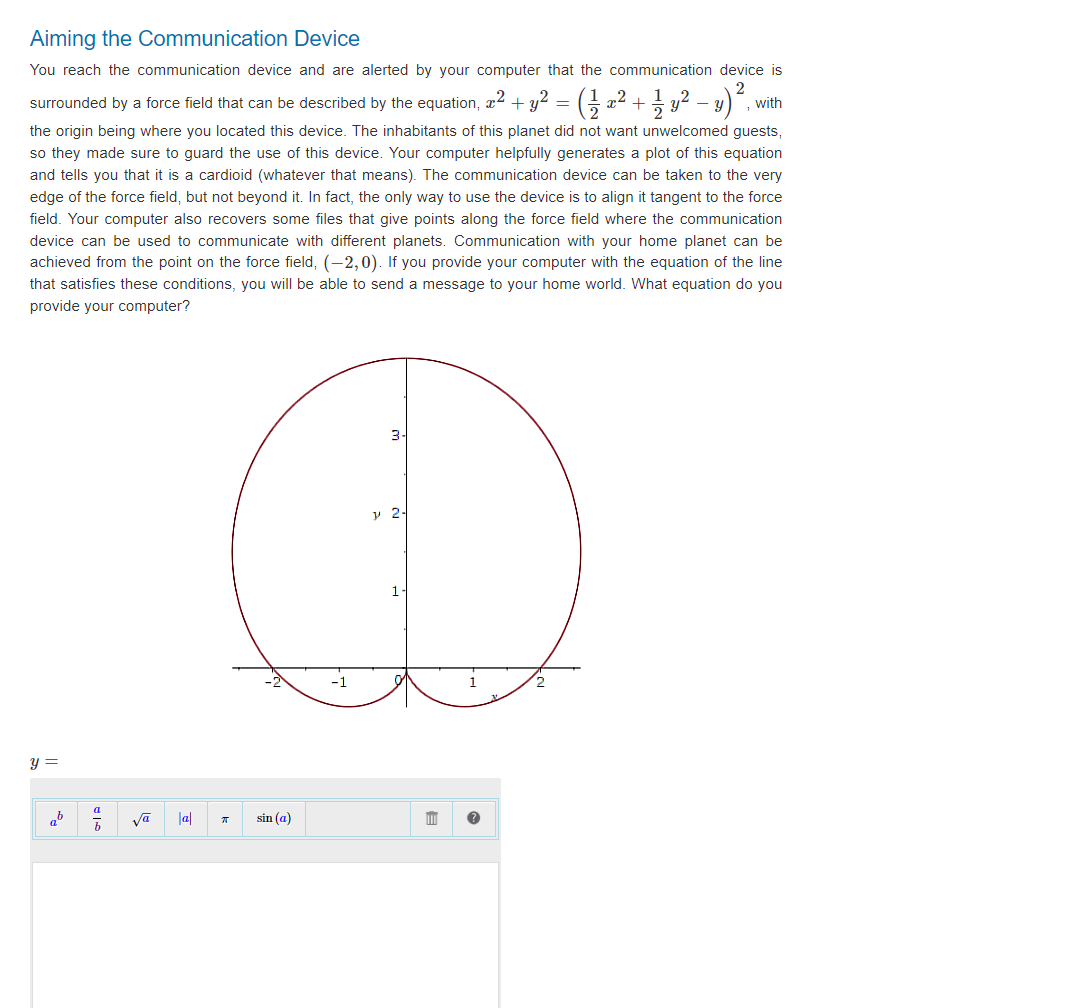Insert the π symbol from the toolbar

pyautogui.click(x=224, y=818)
